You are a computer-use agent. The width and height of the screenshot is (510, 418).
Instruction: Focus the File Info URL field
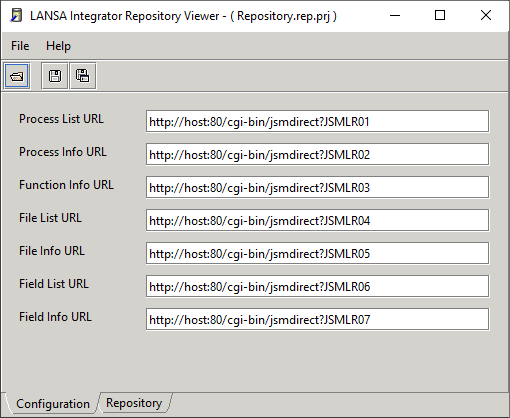point(317,253)
